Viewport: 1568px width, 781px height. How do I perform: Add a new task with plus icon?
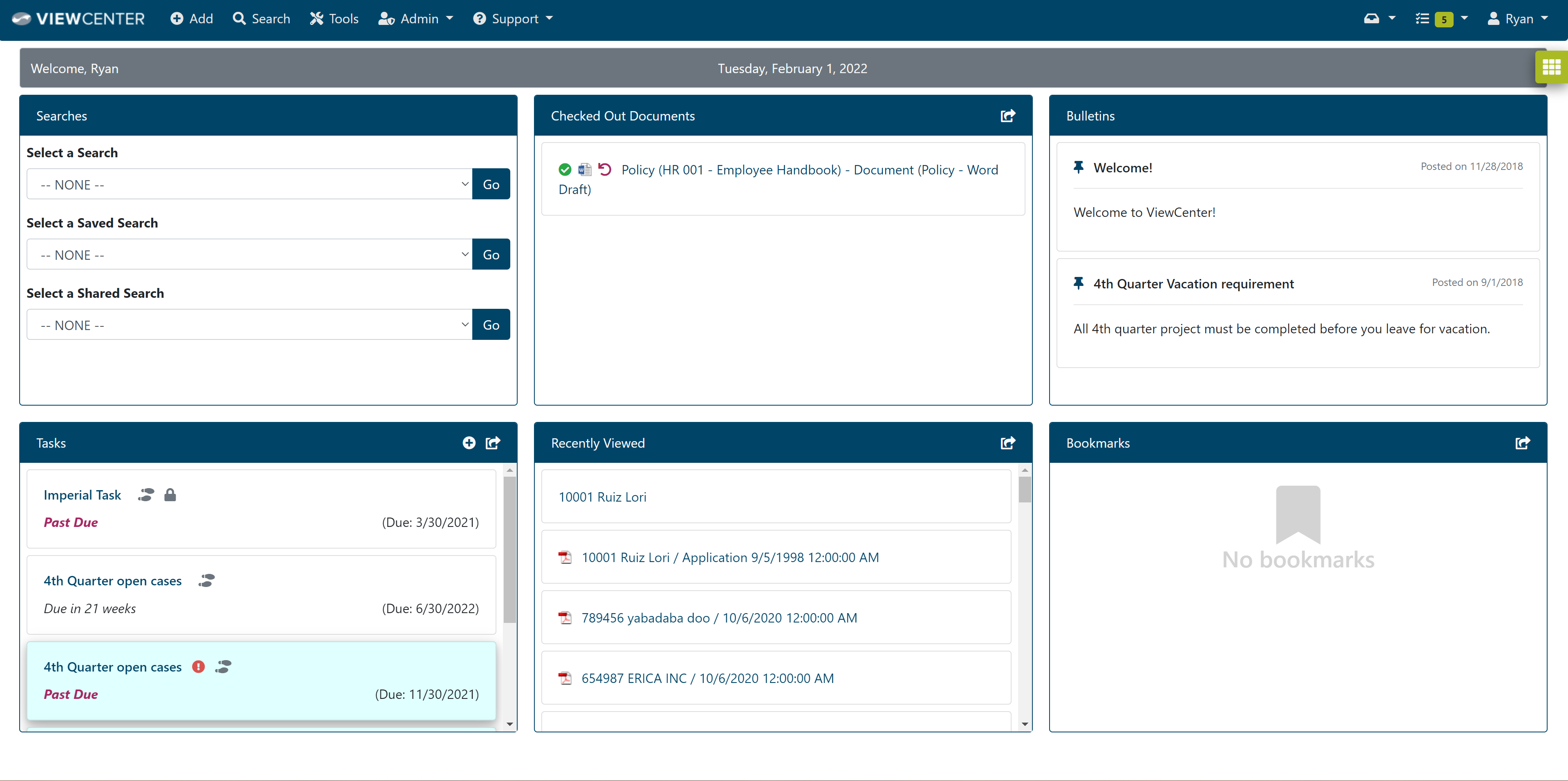point(469,442)
